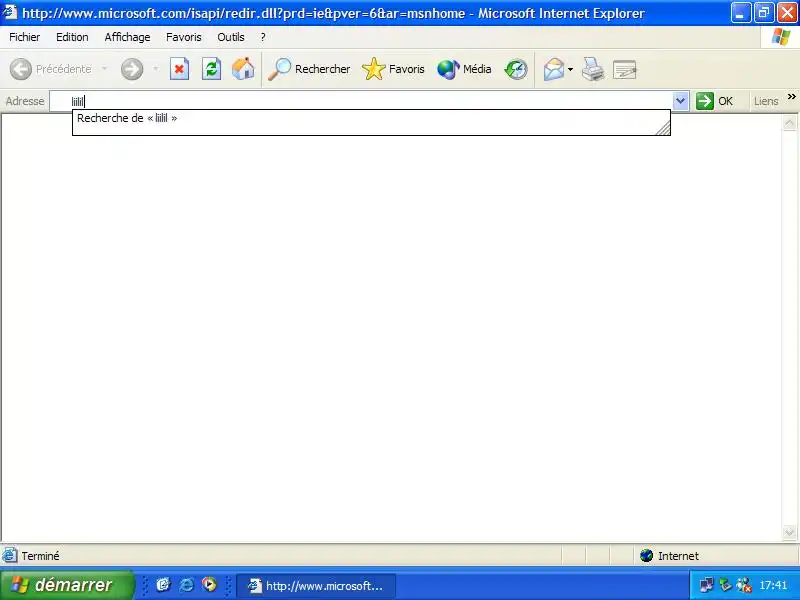Click the démarrer Start button
This screenshot has height=600, width=800.
(x=67, y=585)
